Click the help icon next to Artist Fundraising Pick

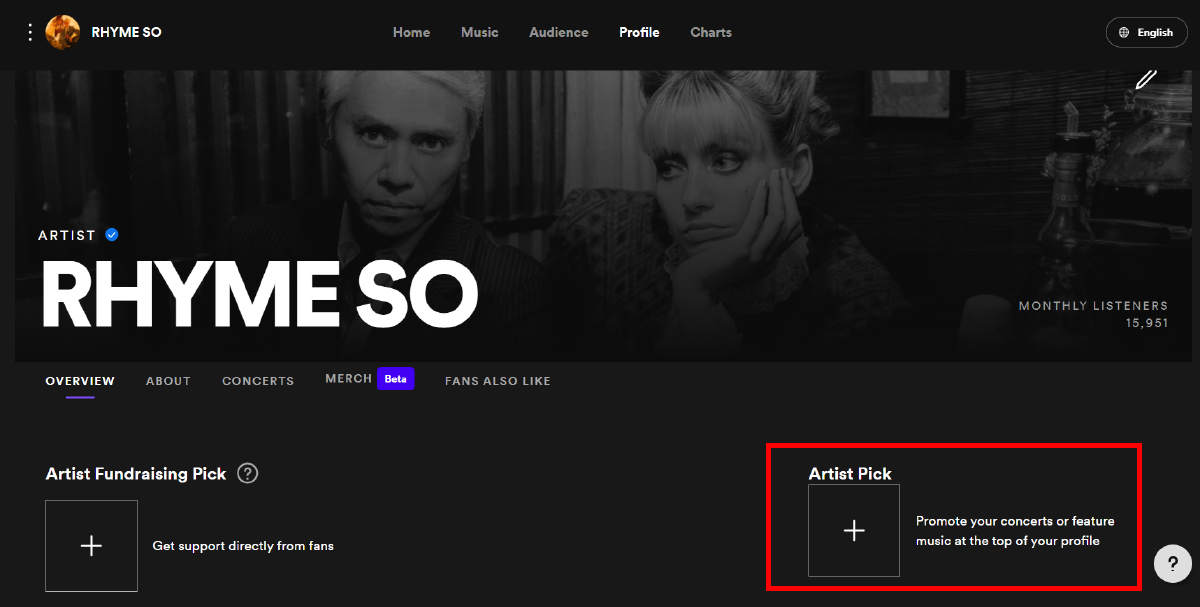248,473
